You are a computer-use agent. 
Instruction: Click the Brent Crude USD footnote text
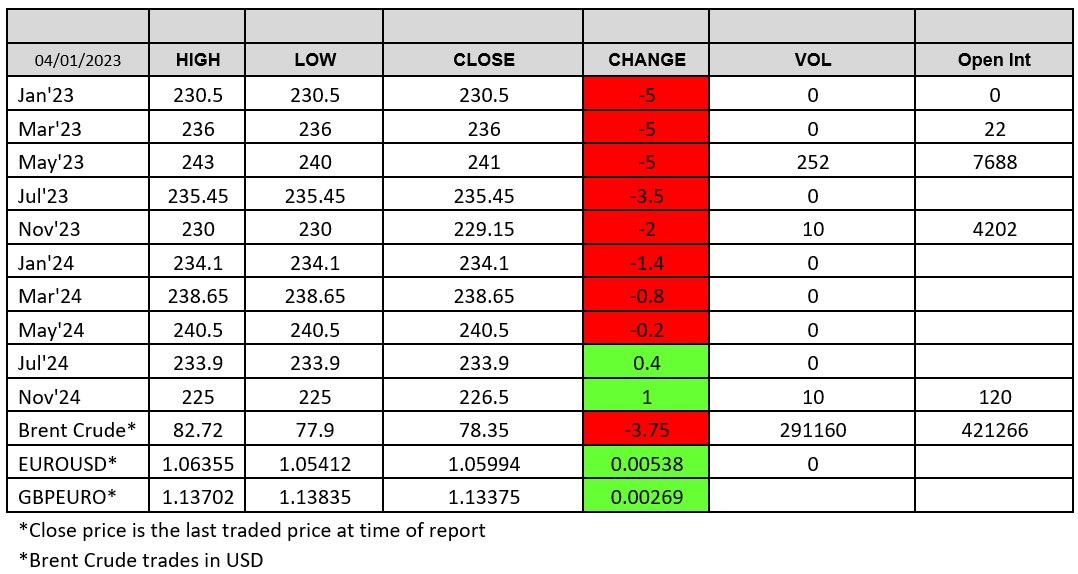[141, 560]
